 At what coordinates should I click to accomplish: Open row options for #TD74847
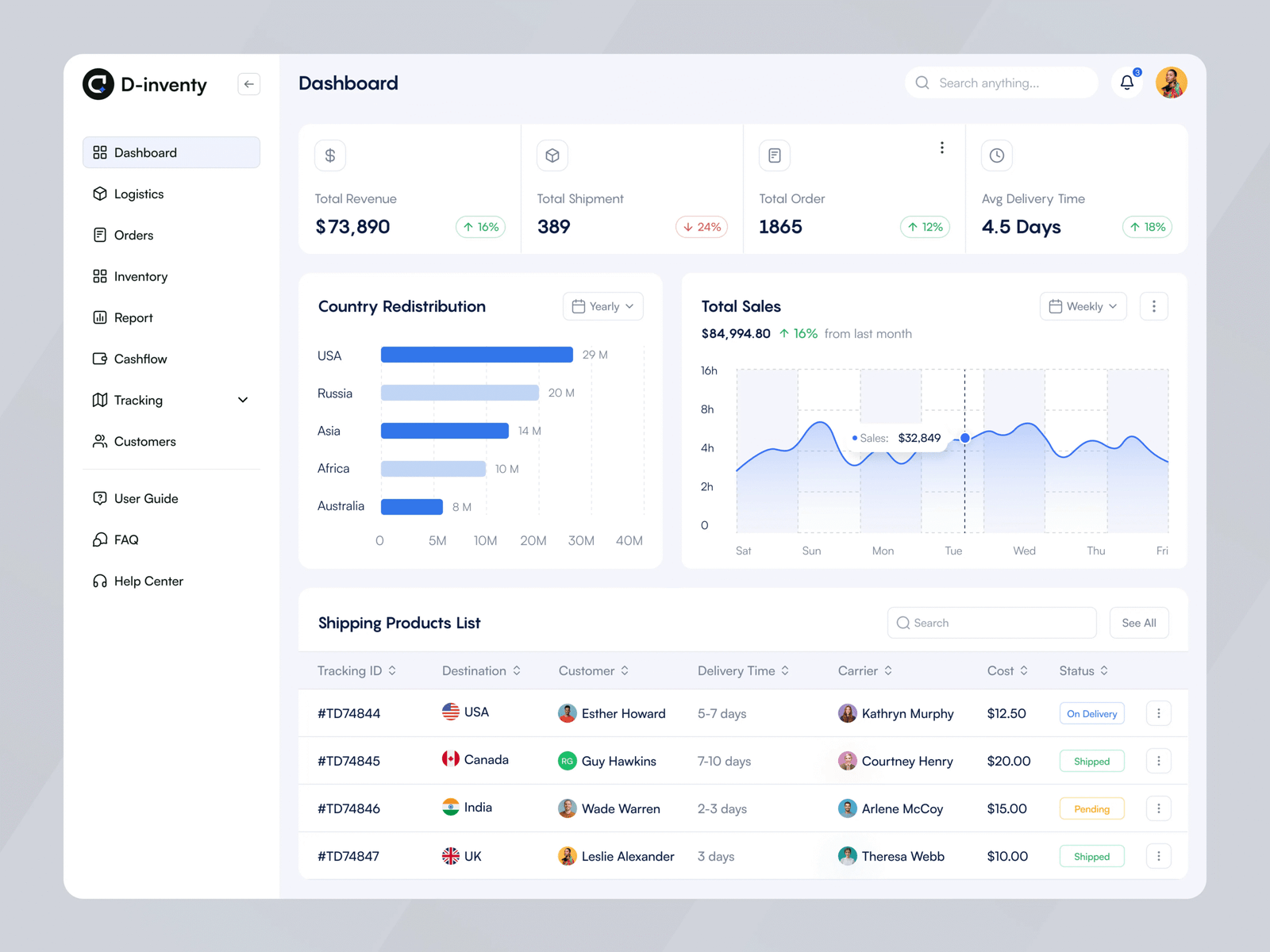point(1158,856)
